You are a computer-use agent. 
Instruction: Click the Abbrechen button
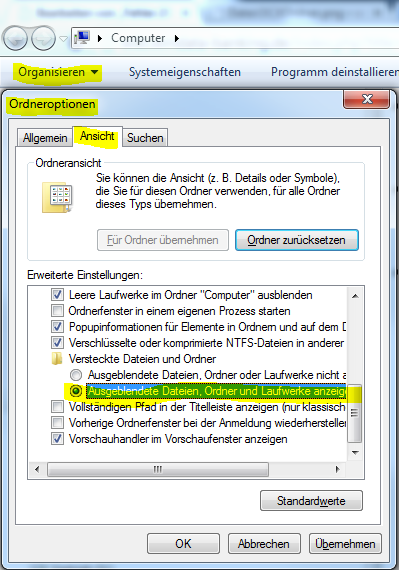pos(264,543)
